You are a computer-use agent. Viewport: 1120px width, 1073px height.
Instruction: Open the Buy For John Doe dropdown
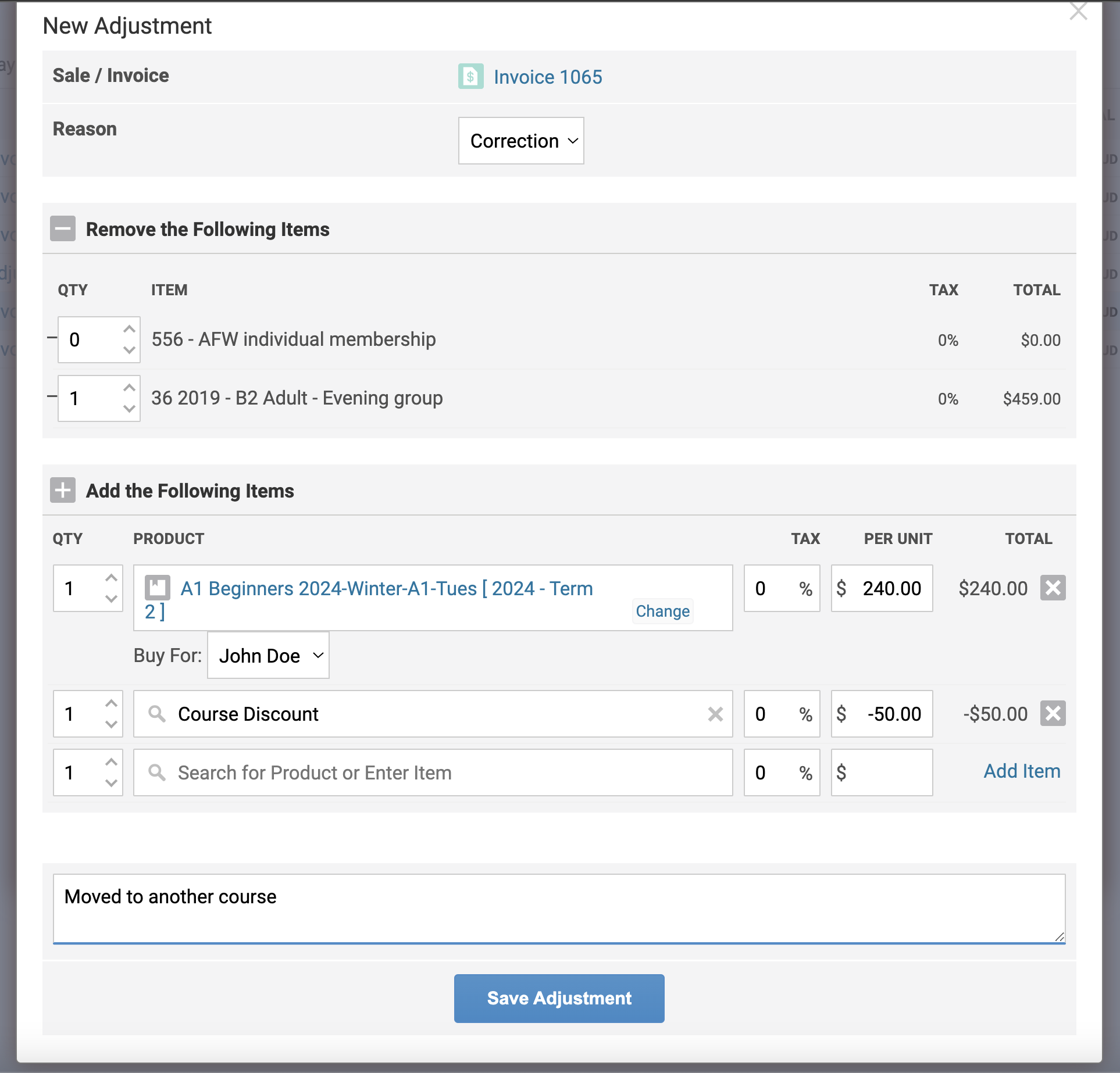269,656
